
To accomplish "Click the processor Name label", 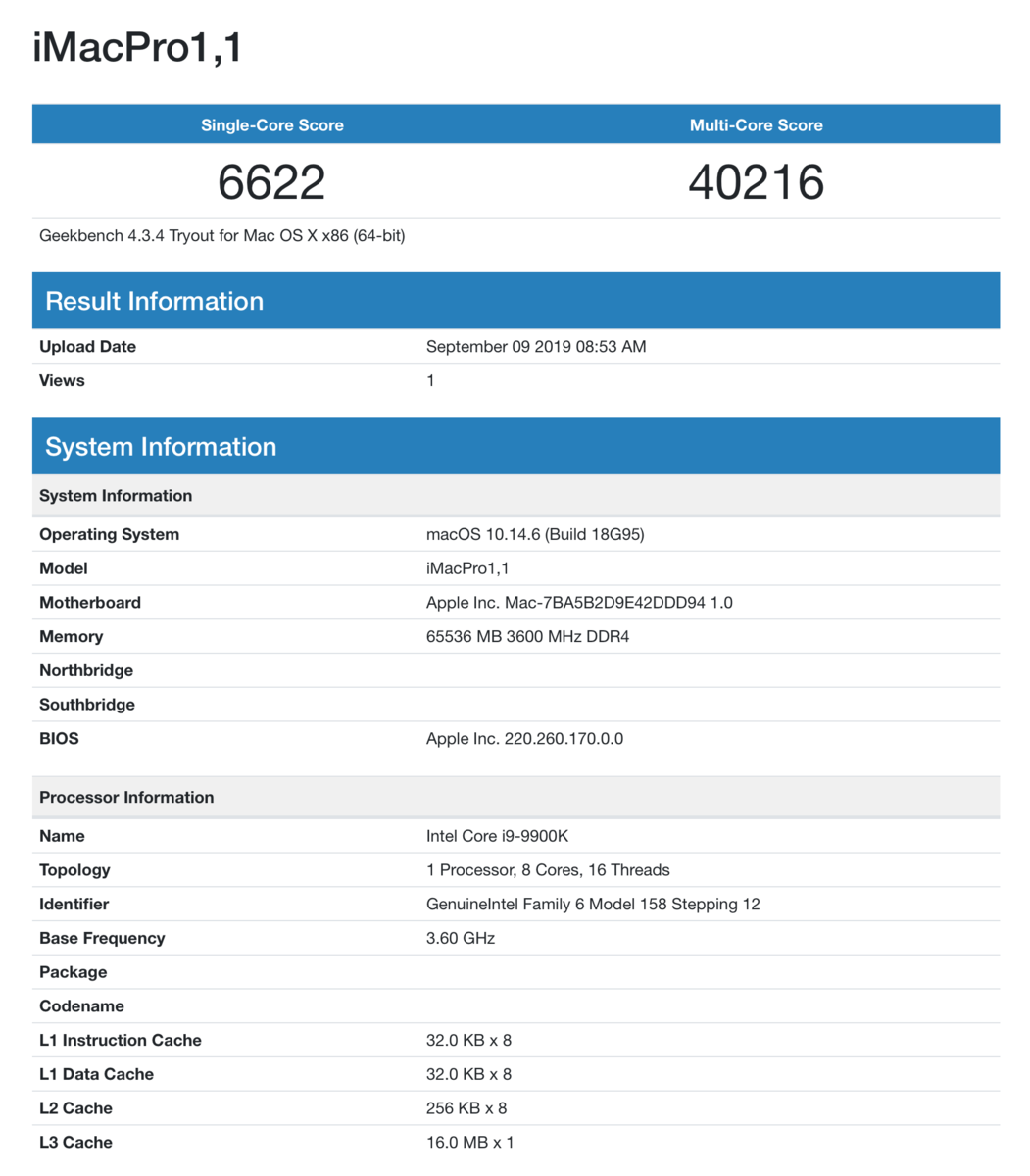I will [62, 836].
